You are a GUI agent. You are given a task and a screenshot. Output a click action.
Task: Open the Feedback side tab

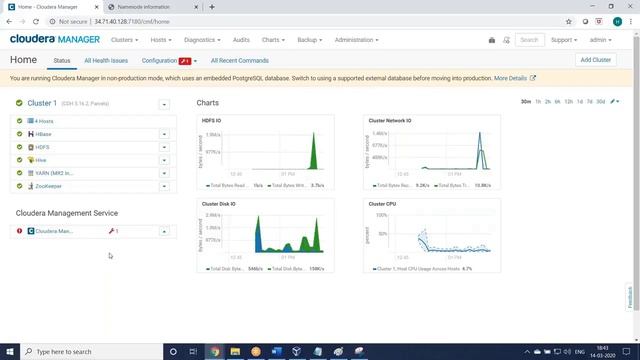630,297
